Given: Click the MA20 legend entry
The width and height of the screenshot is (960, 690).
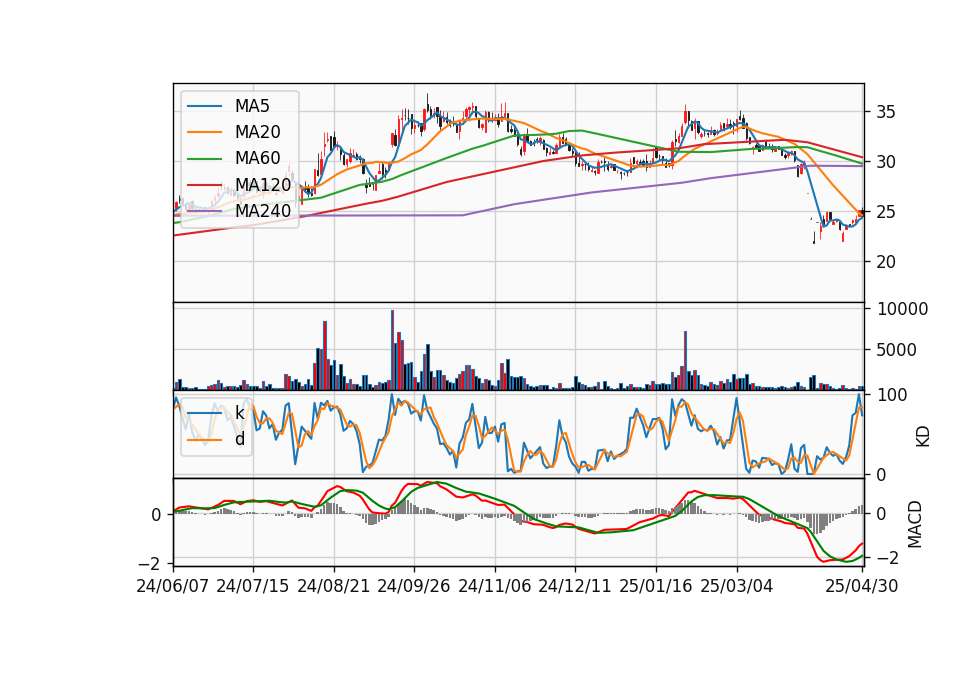Looking at the screenshot, I should click(233, 132).
